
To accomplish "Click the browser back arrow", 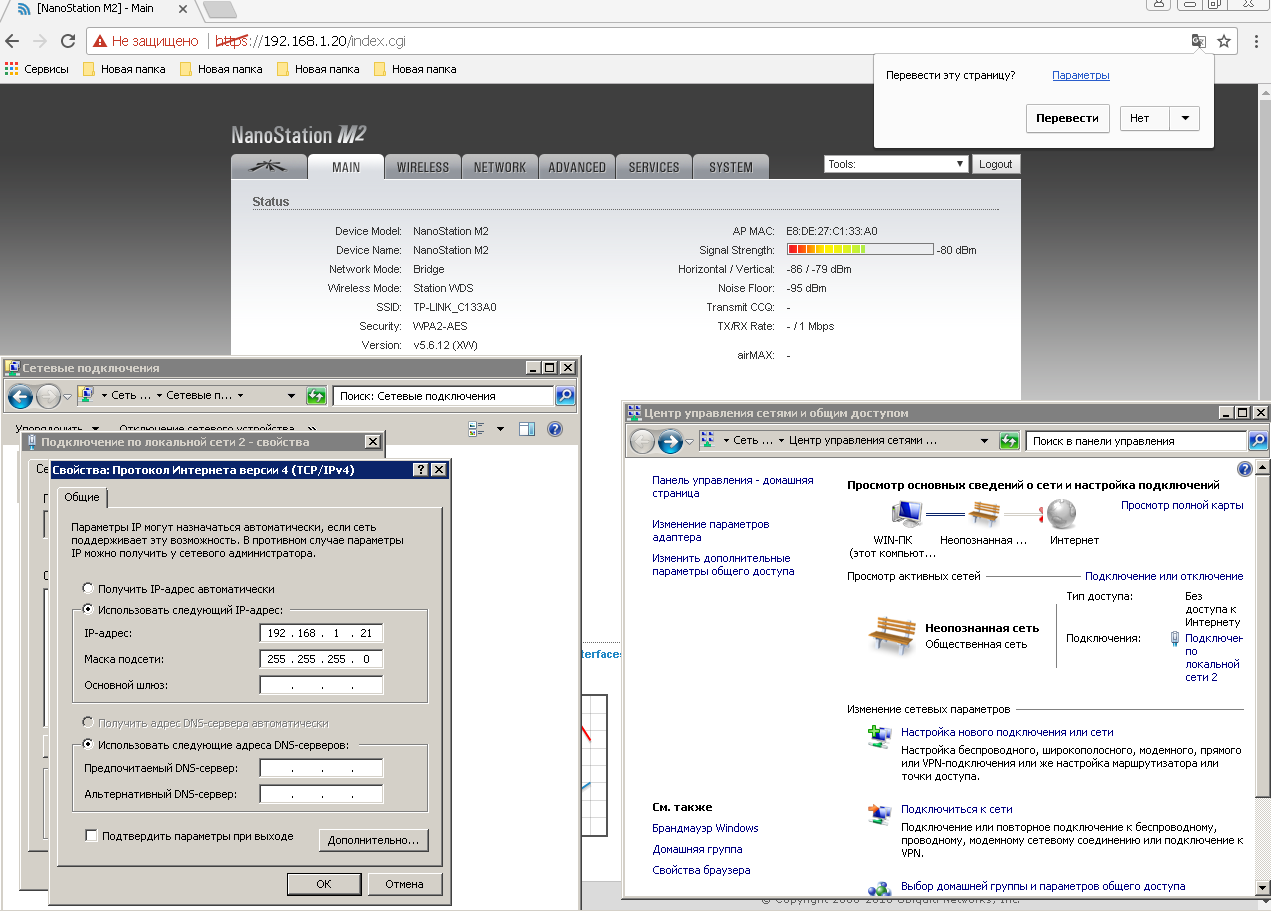I will [12, 41].
